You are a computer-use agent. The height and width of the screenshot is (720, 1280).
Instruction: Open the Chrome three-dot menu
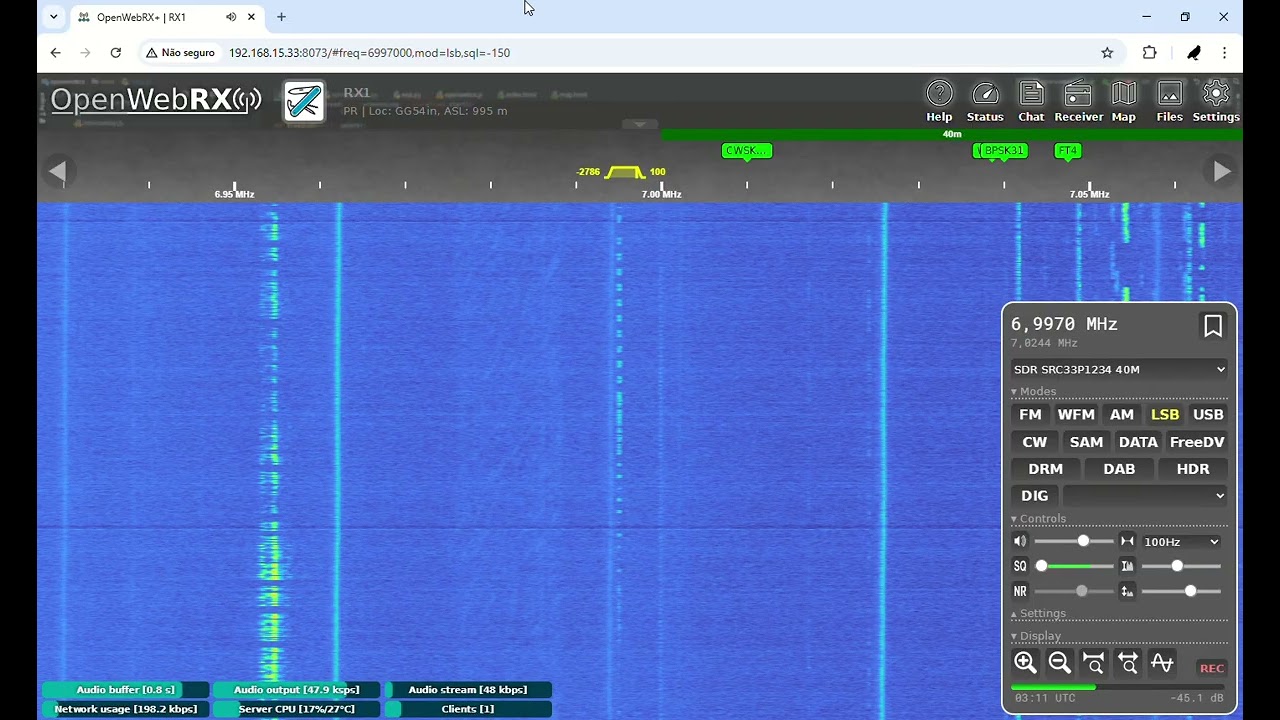(1224, 53)
